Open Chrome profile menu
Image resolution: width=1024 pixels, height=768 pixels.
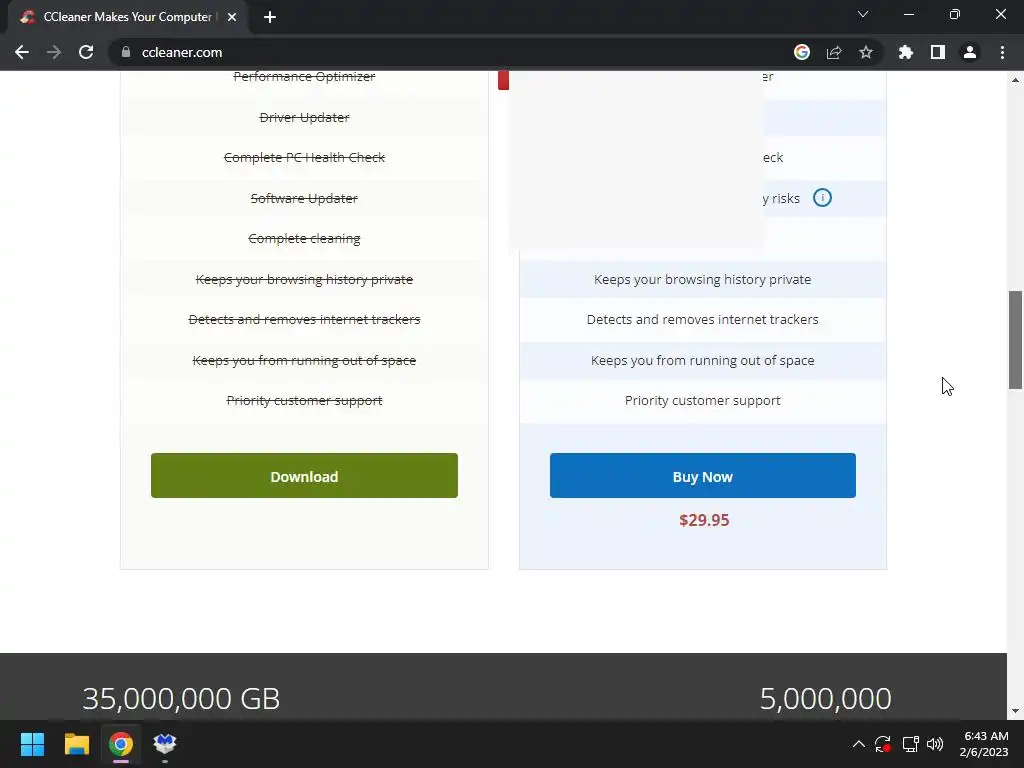coord(970,52)
